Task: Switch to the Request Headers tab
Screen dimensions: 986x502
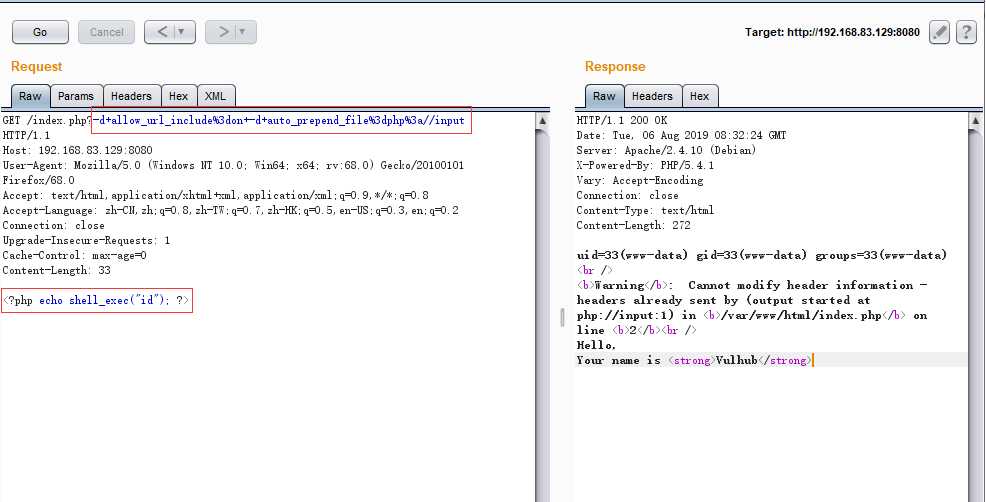Action: (x=131, y=96)
